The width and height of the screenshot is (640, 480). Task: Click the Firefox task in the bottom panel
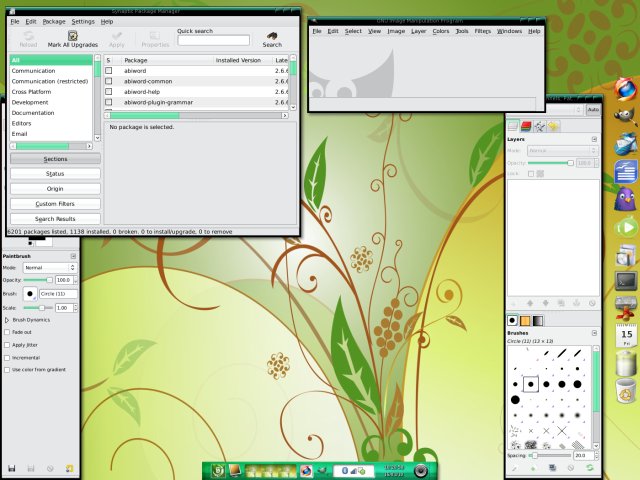pyautogui.click(x=306, y=471)
